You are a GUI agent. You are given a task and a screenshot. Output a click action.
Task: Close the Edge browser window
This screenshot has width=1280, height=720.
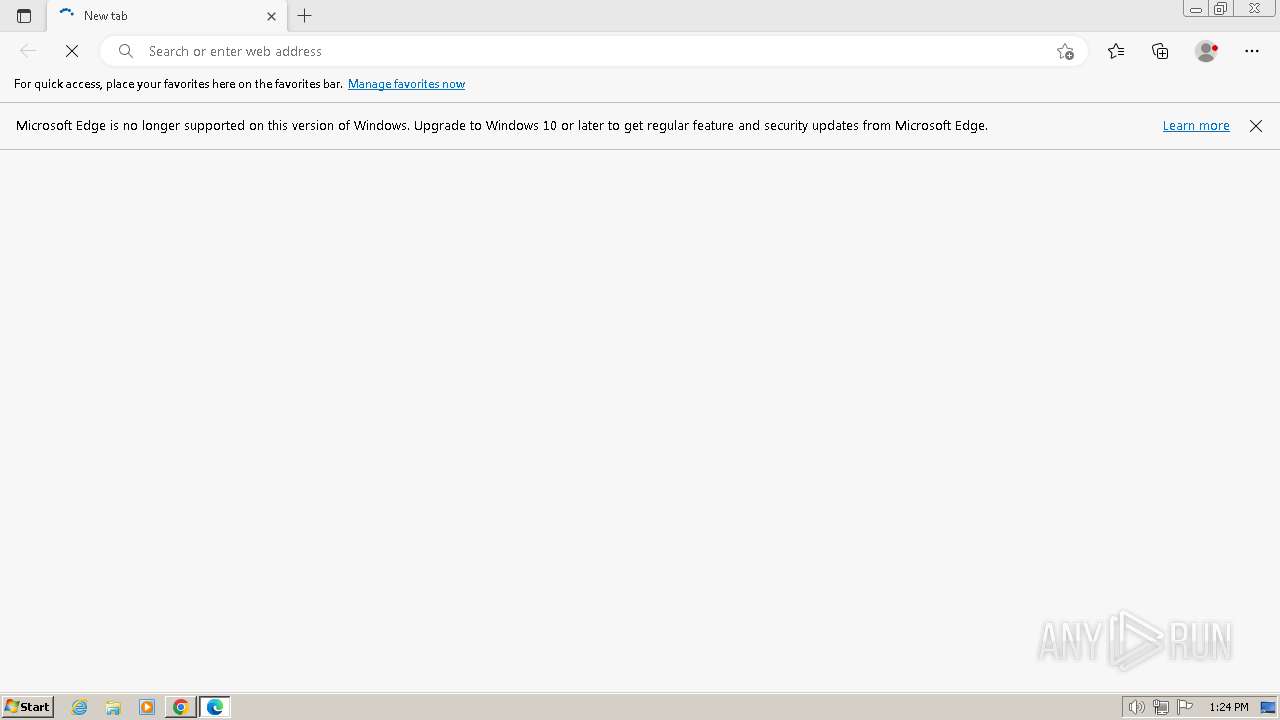click(1255, 9)
